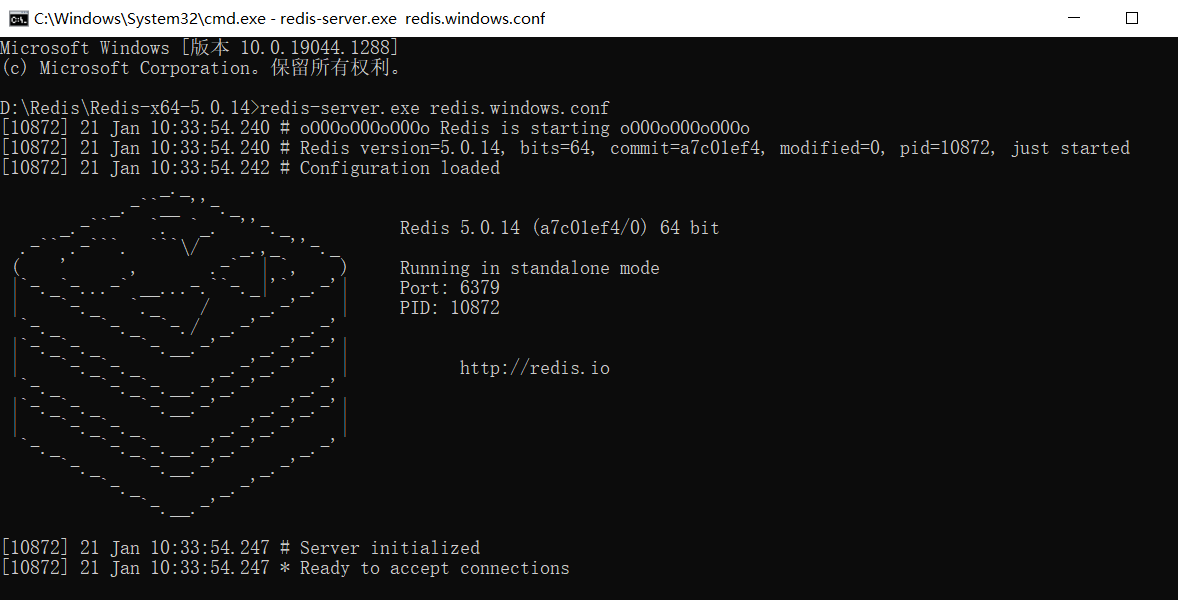Viewport: 1178px width, 600px height.
Task: Click the D:\Redis\Redis-x64-5.0.14 prompt path
Action: (127, 108)
